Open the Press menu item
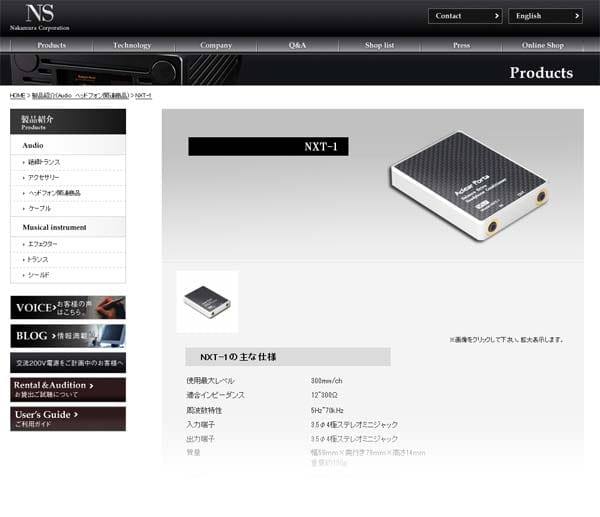The width and height of the screenshot is (600, 517). click(x=461, y=45)
